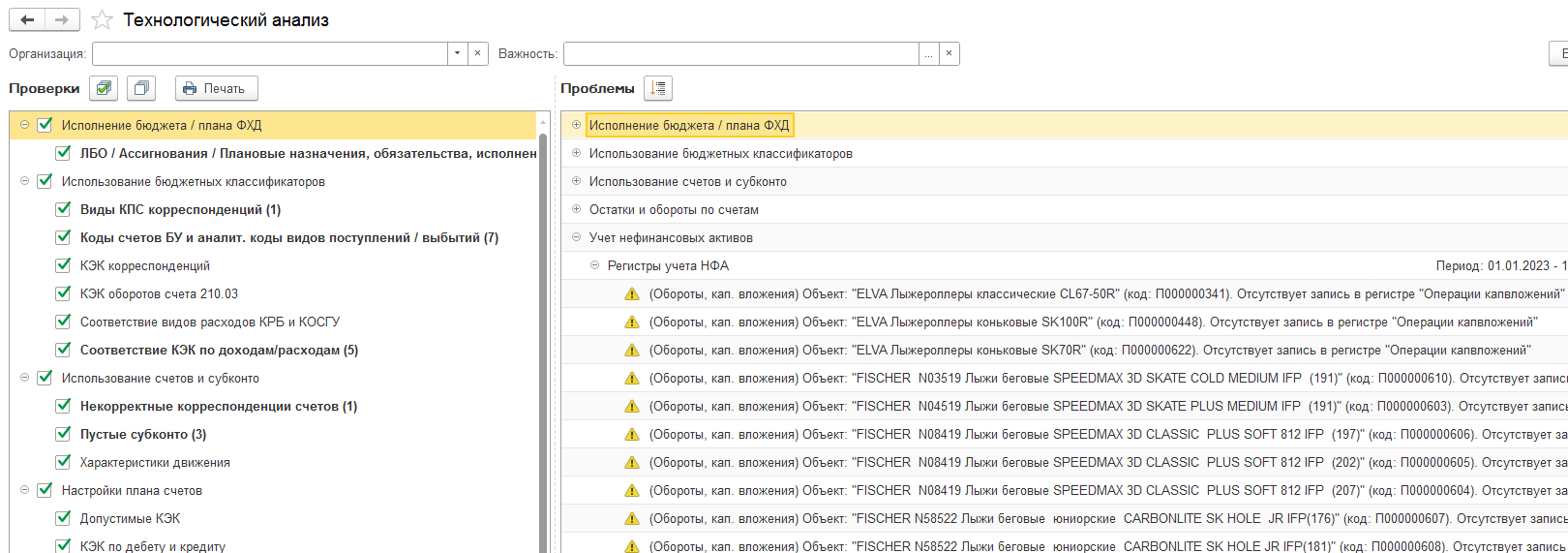Click the sort icon beside Проблемы
Viewport: 1568px width, 553px height.
[x=658, y=88]
